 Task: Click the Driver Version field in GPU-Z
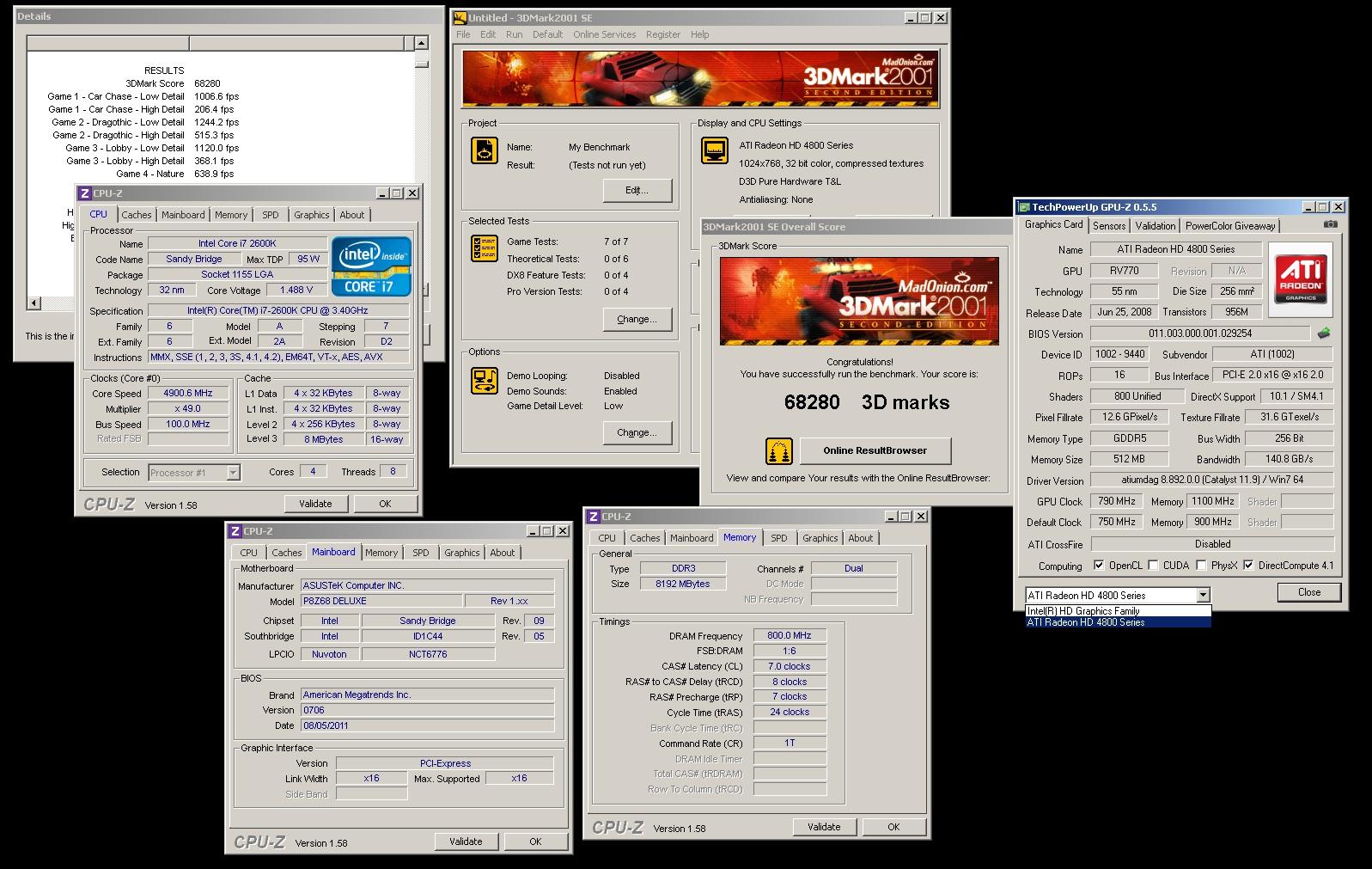click(1211, 480)
